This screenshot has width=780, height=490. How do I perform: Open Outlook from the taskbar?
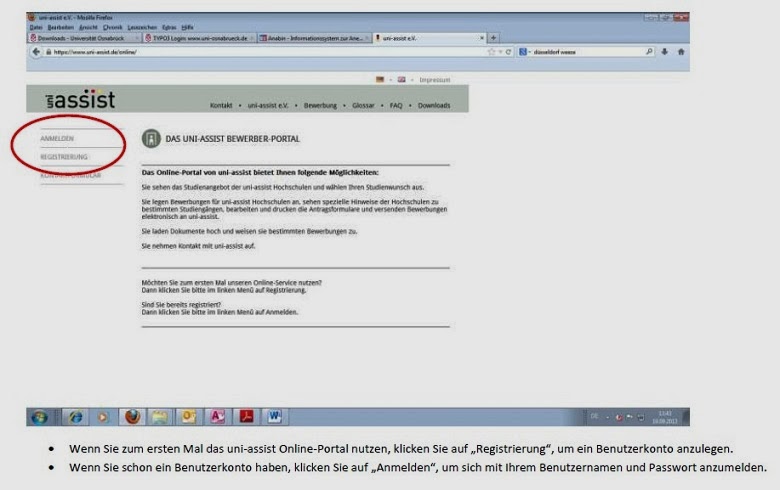click(x=188, y=417)
